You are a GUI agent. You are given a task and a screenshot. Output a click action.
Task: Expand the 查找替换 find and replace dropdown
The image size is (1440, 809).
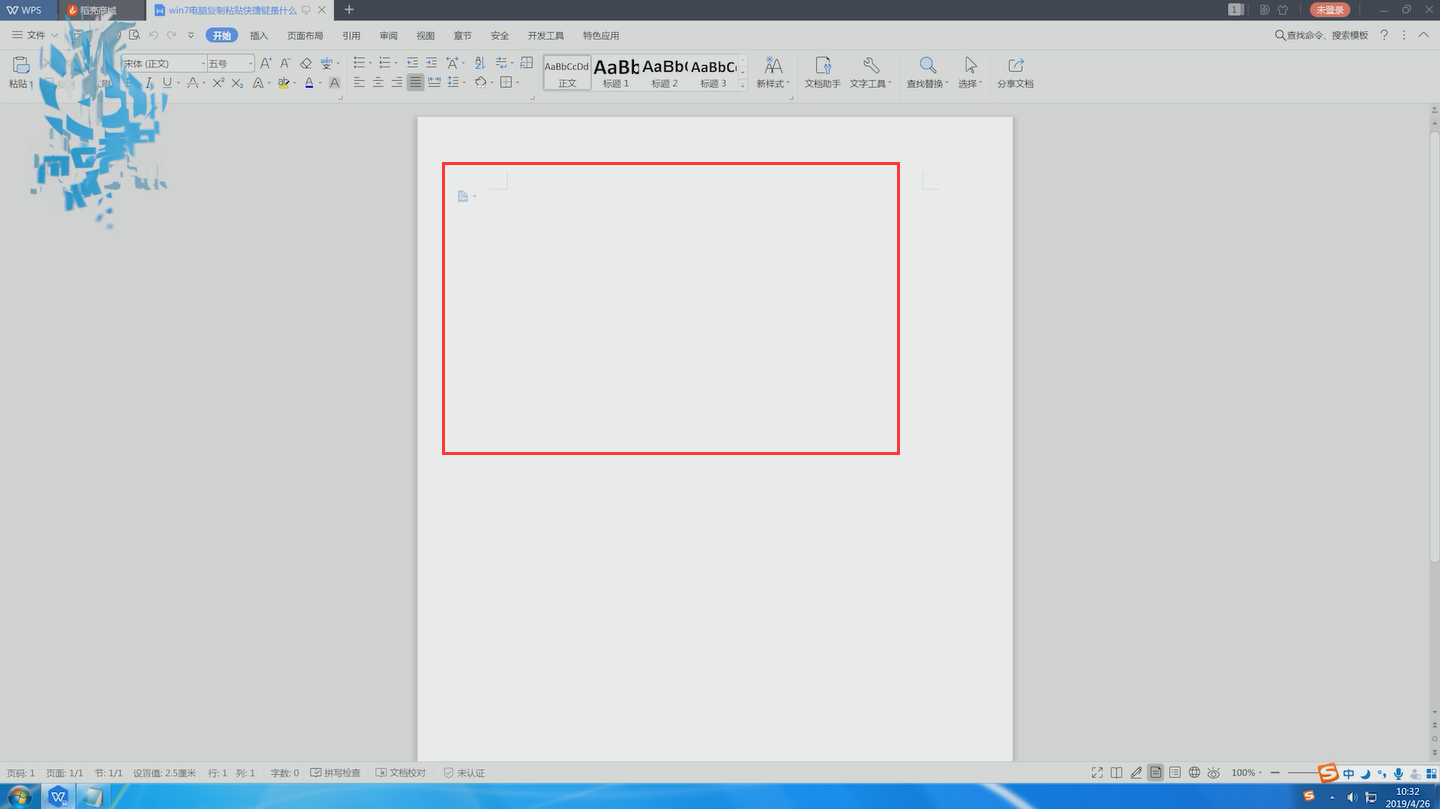click(x=946, y=84)
